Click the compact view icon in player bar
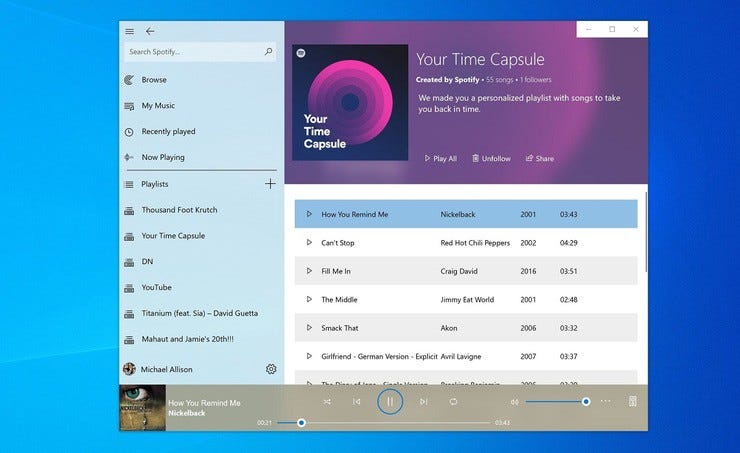 coord(633,401)
